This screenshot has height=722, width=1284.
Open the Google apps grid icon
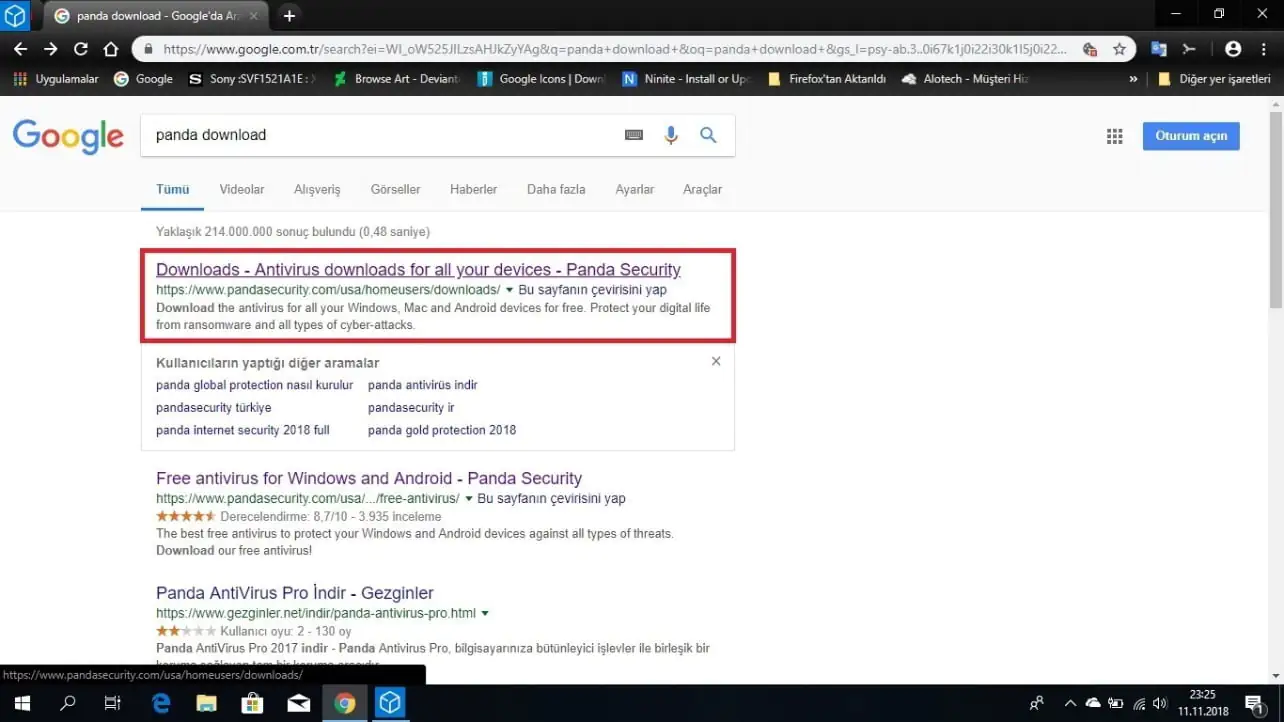pyautogui.click(x=1114, y=136)
